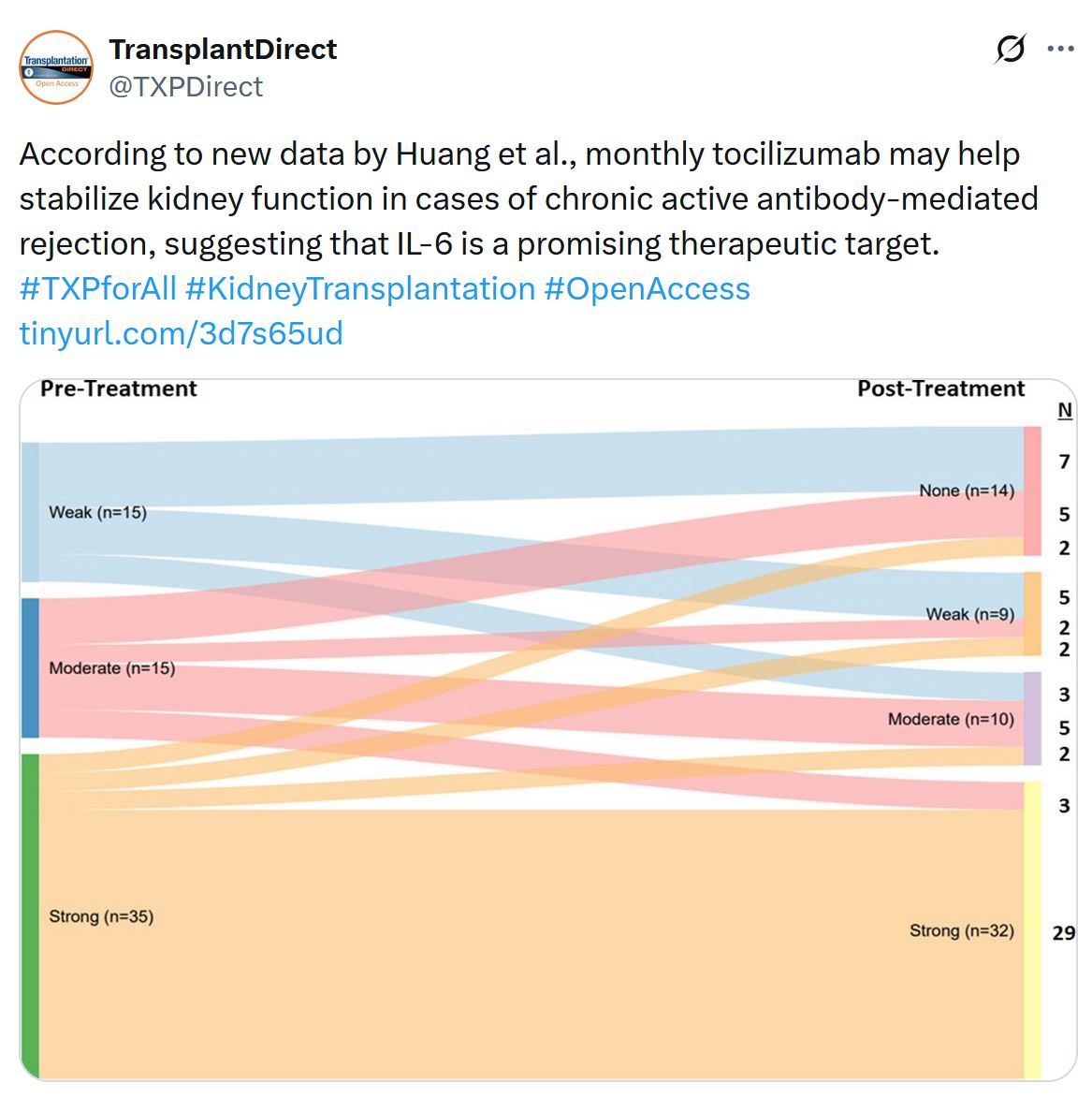Click the red None post-treatment bar
The height and width of the screenshot is (1098, 1092).
1032,491
